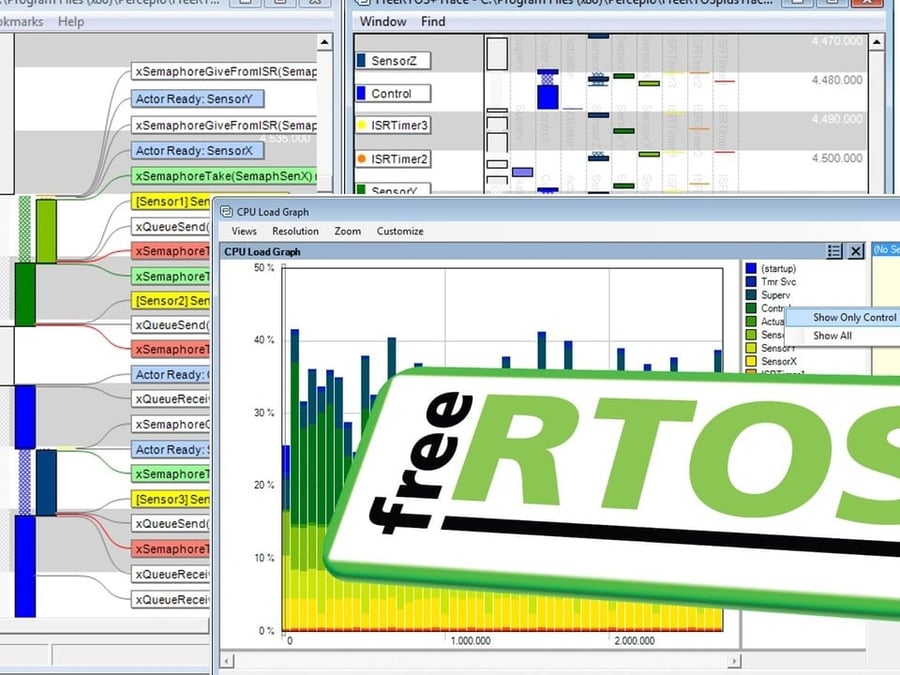Click (startup) legend color swatch
Image resolution: width=900 pixels, height=675 pixels.
pos(751,269)
